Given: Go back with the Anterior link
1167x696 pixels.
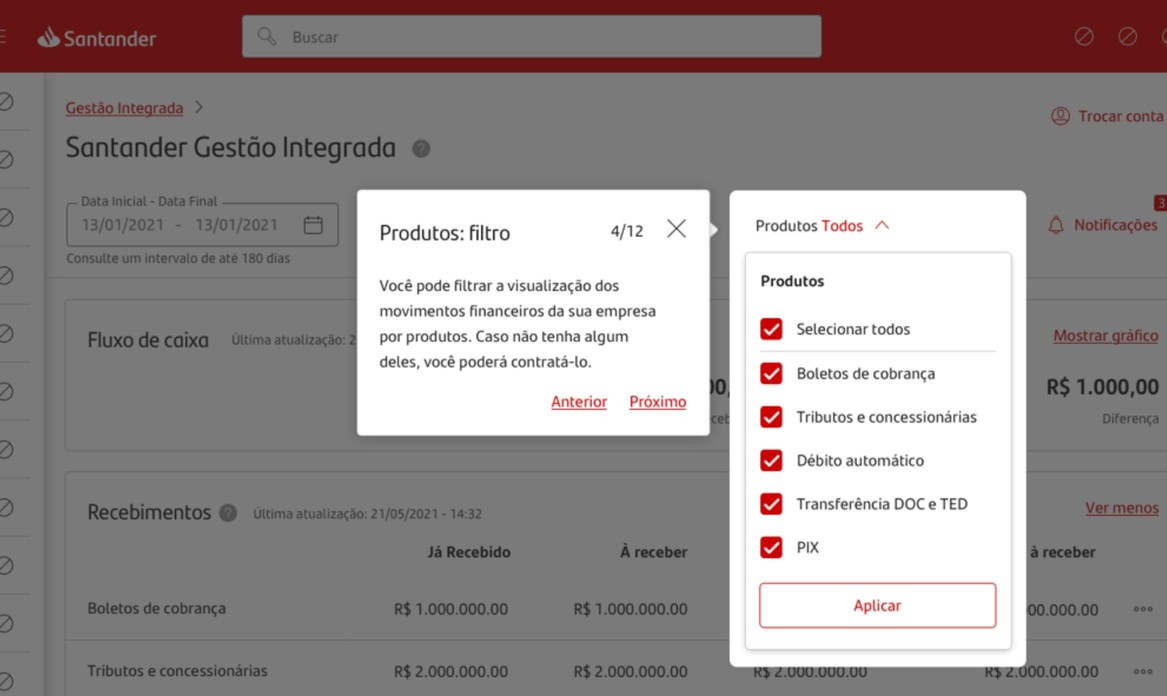Looking at the screenshot, I should [x=579, y=402].
